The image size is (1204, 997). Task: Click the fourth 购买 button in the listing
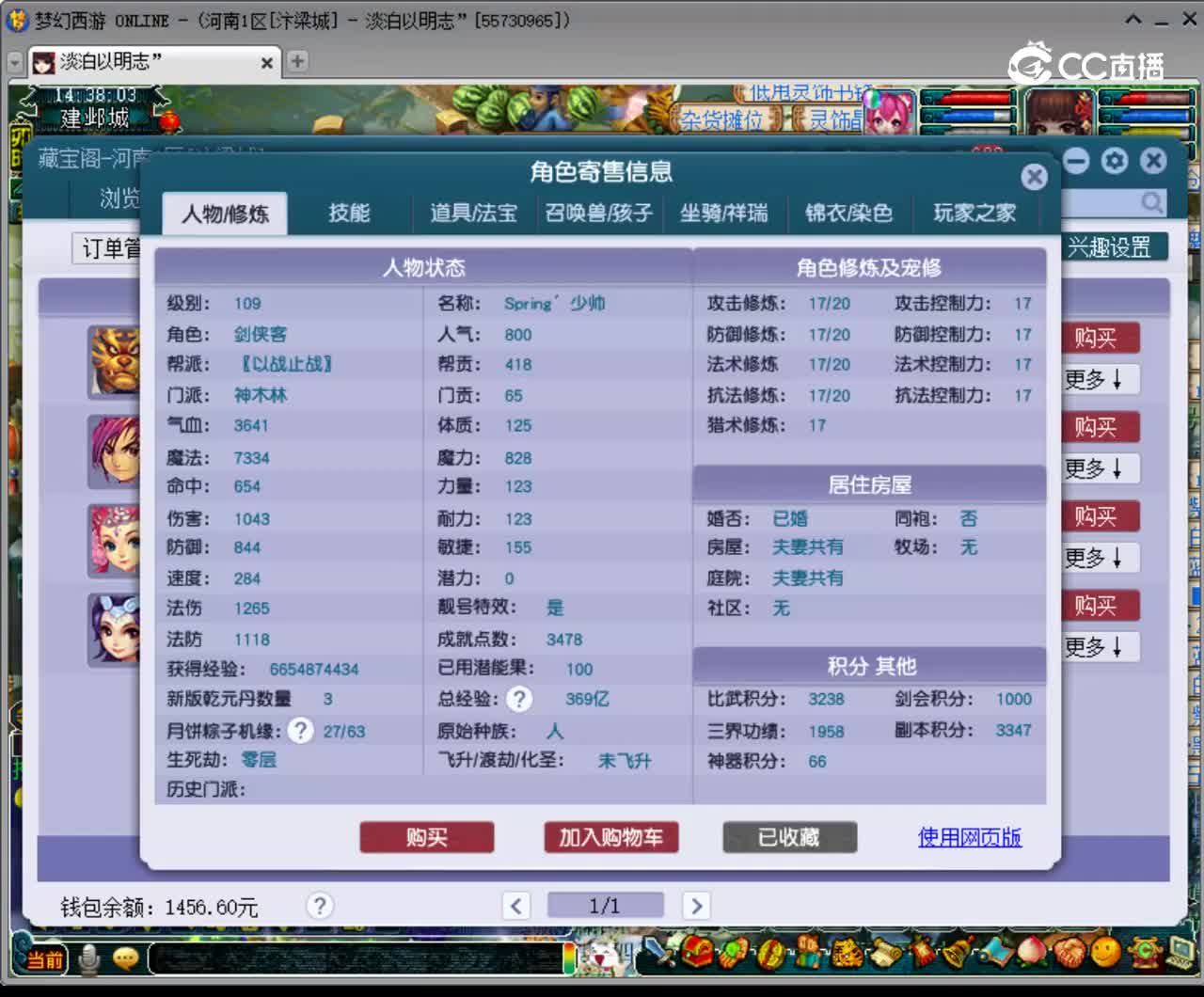click(x=1101, y=606)
